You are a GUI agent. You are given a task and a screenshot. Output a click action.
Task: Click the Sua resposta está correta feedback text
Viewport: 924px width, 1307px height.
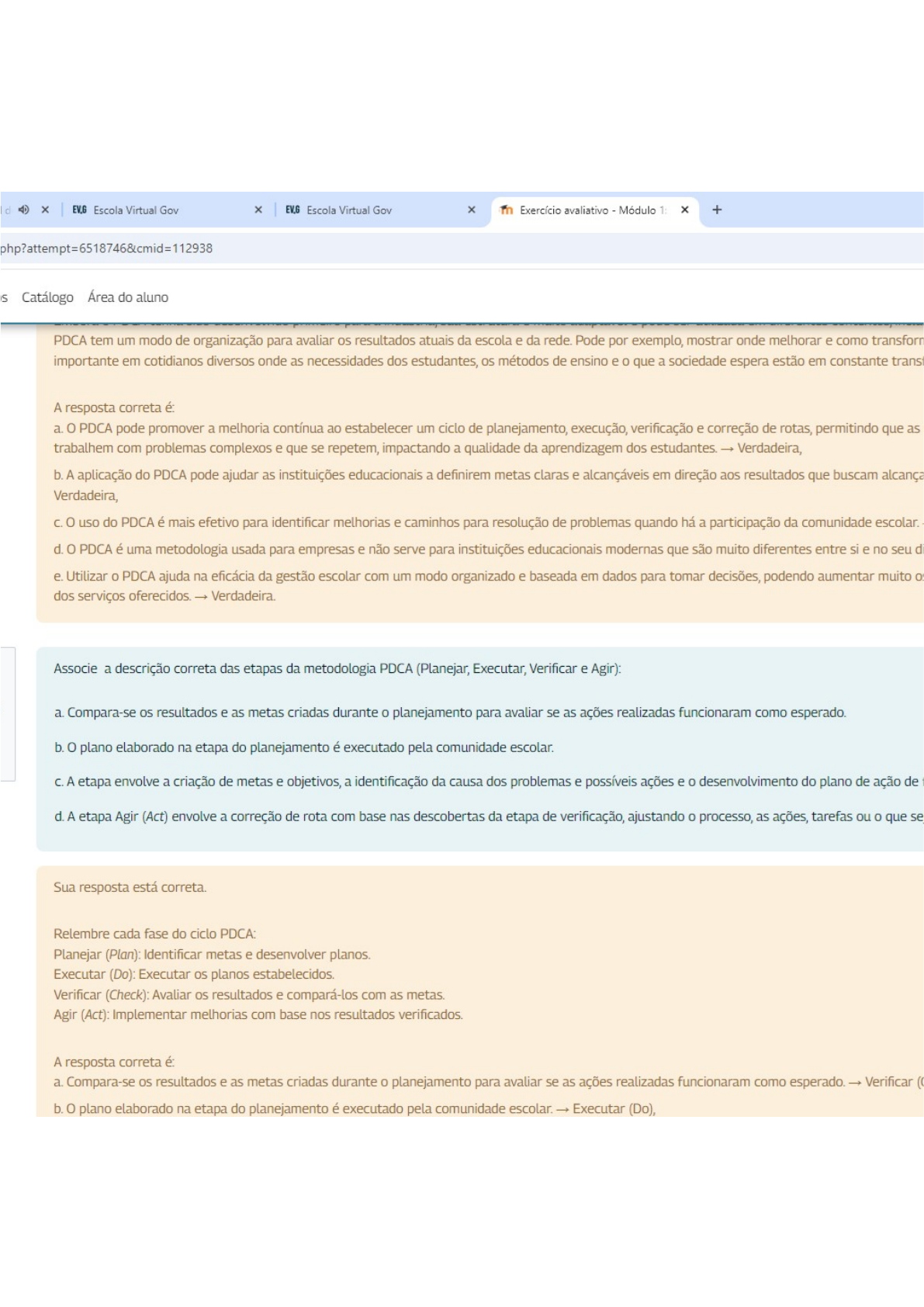point(130,887)
